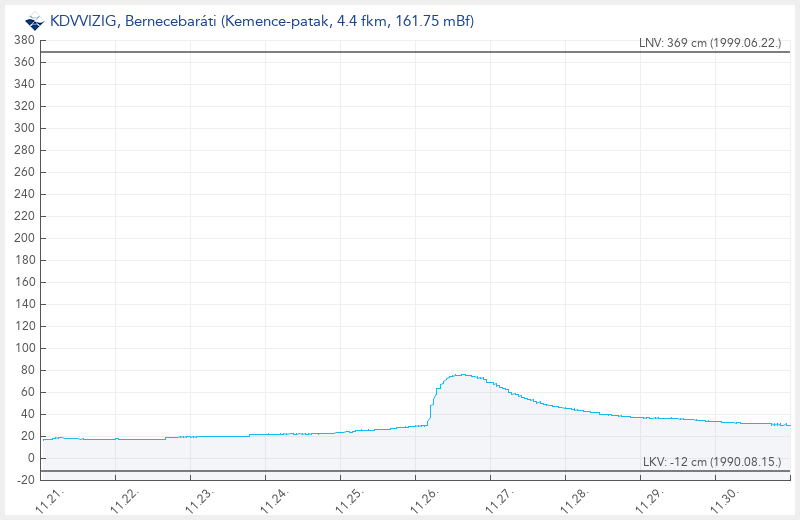This screenshot has width=800, height=520.
Task: Select the 11.28. date tick label
Action: [575, 501]
